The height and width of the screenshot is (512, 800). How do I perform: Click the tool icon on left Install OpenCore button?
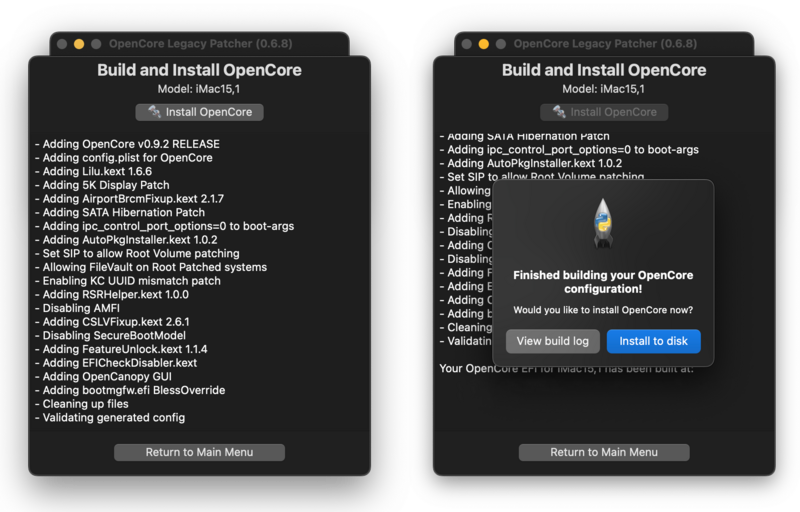154,112
